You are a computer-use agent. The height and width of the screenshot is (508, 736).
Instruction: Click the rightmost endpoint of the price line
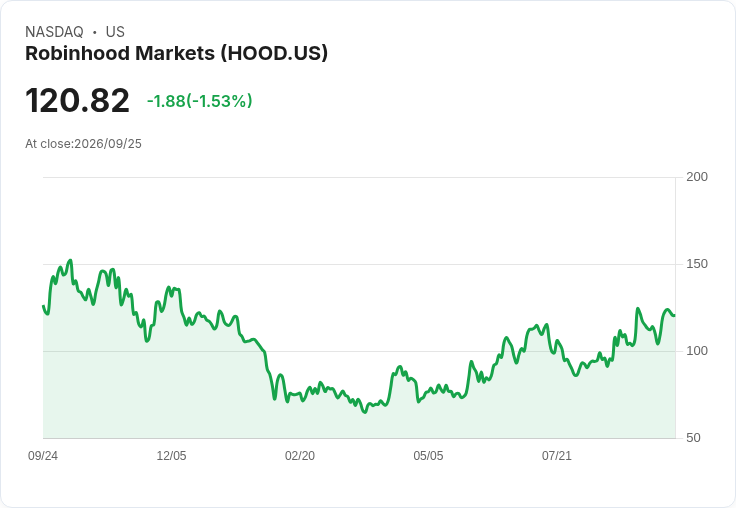coord(675,316)
